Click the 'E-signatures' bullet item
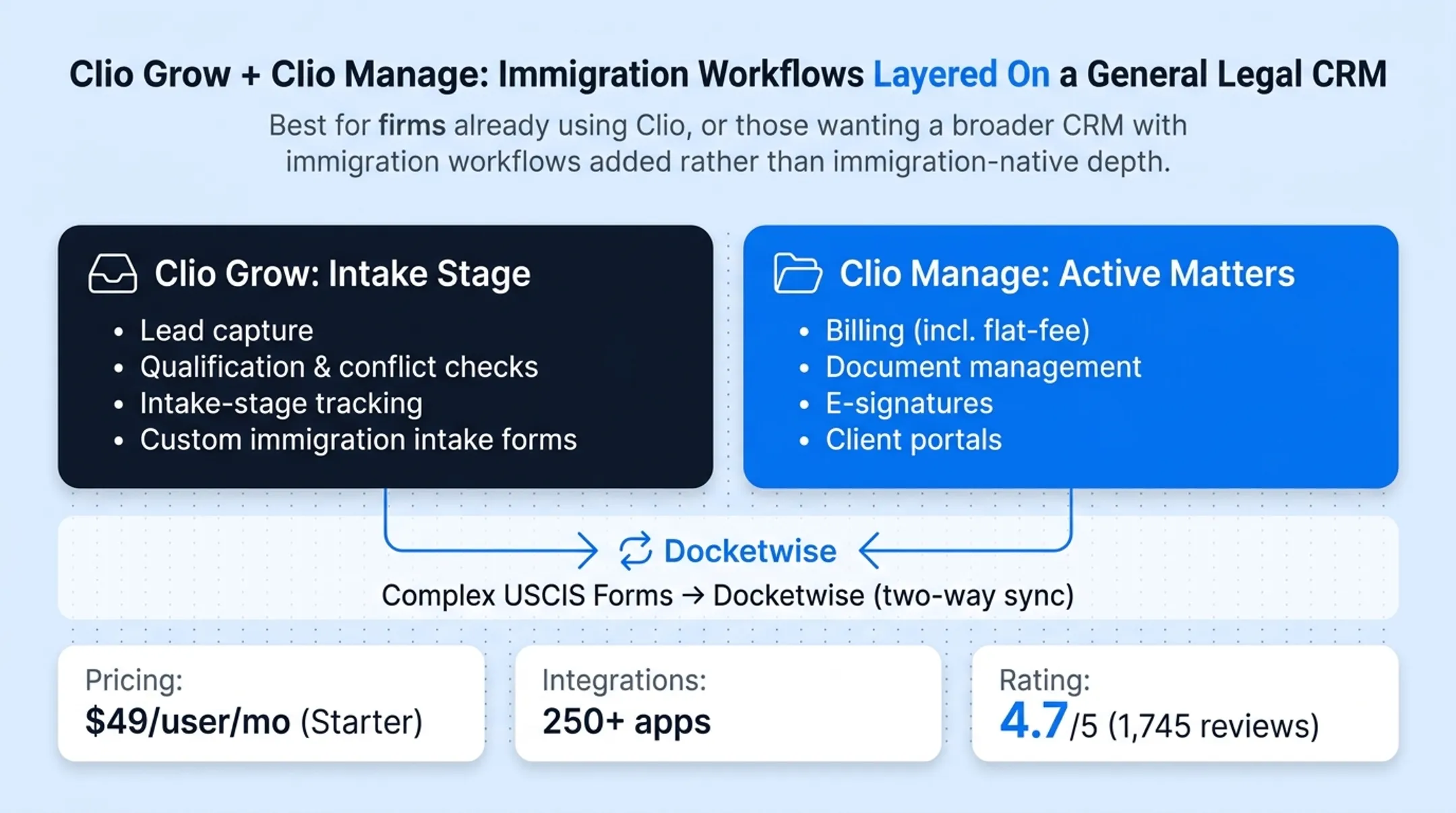The height and width of the screenshot is (813, 1456). click(909, 403)
